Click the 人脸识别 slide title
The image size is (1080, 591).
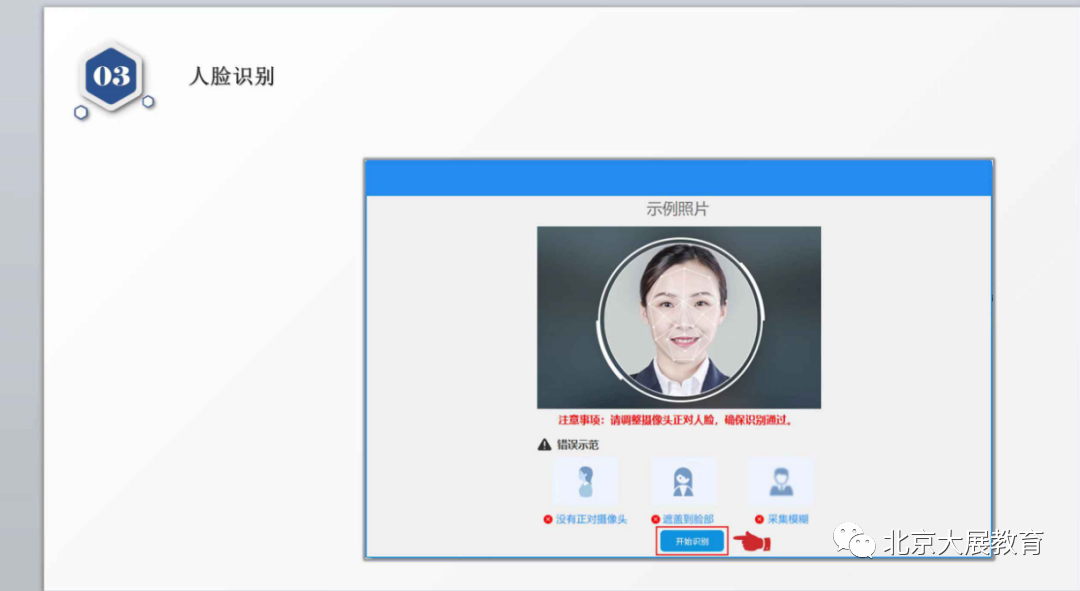click(x=231, y=77)
